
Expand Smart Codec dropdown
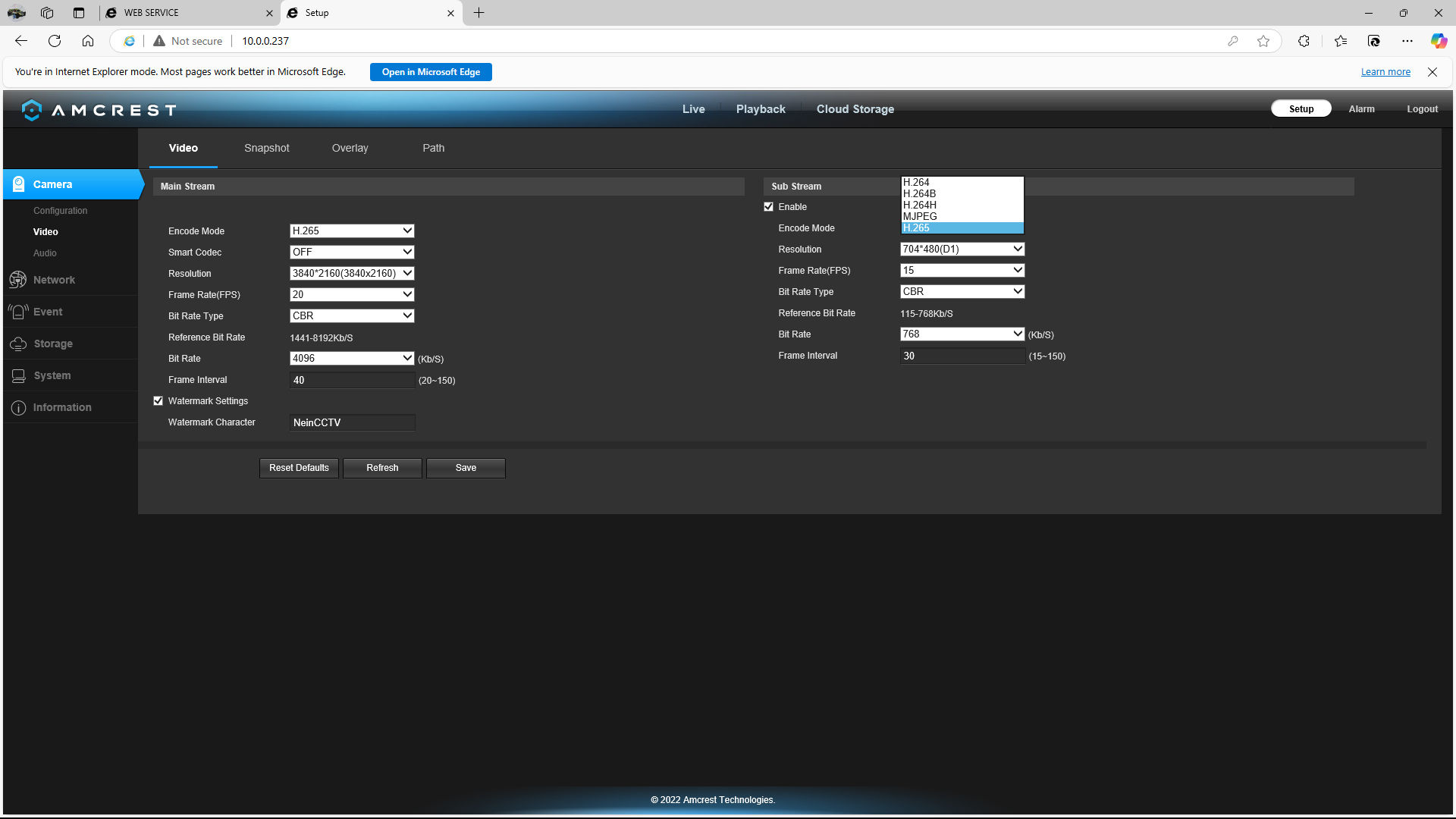coord(352,252)
